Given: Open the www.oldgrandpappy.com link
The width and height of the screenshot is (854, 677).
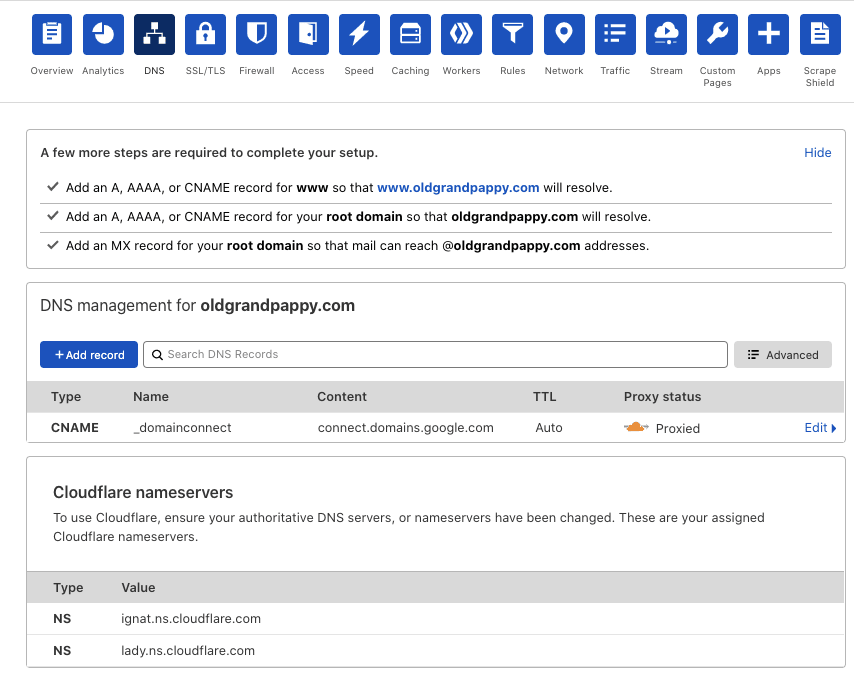Looking at the screenshot, I should point(458,187).
